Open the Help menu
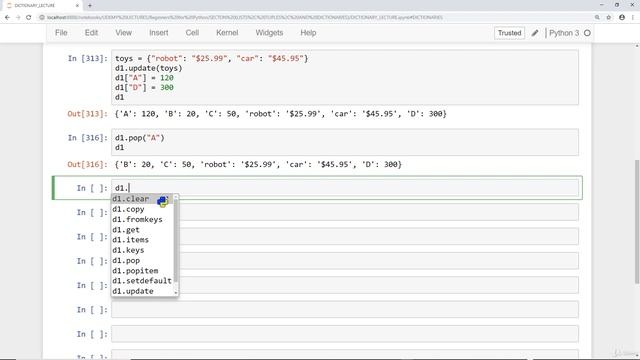 pyautogui.click(x=308, y=33)
